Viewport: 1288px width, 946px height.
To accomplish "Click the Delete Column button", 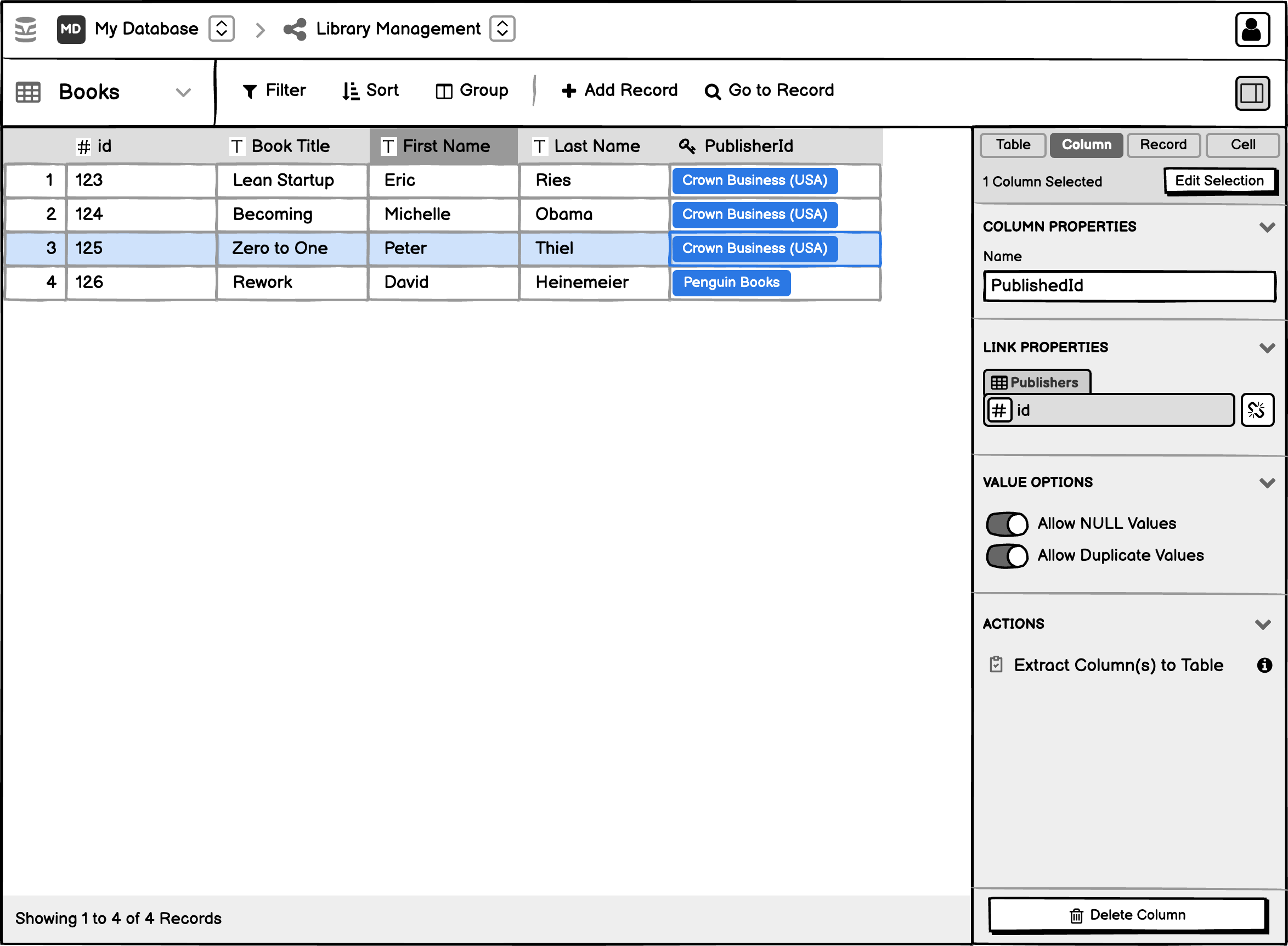I will coord(1127,915).
